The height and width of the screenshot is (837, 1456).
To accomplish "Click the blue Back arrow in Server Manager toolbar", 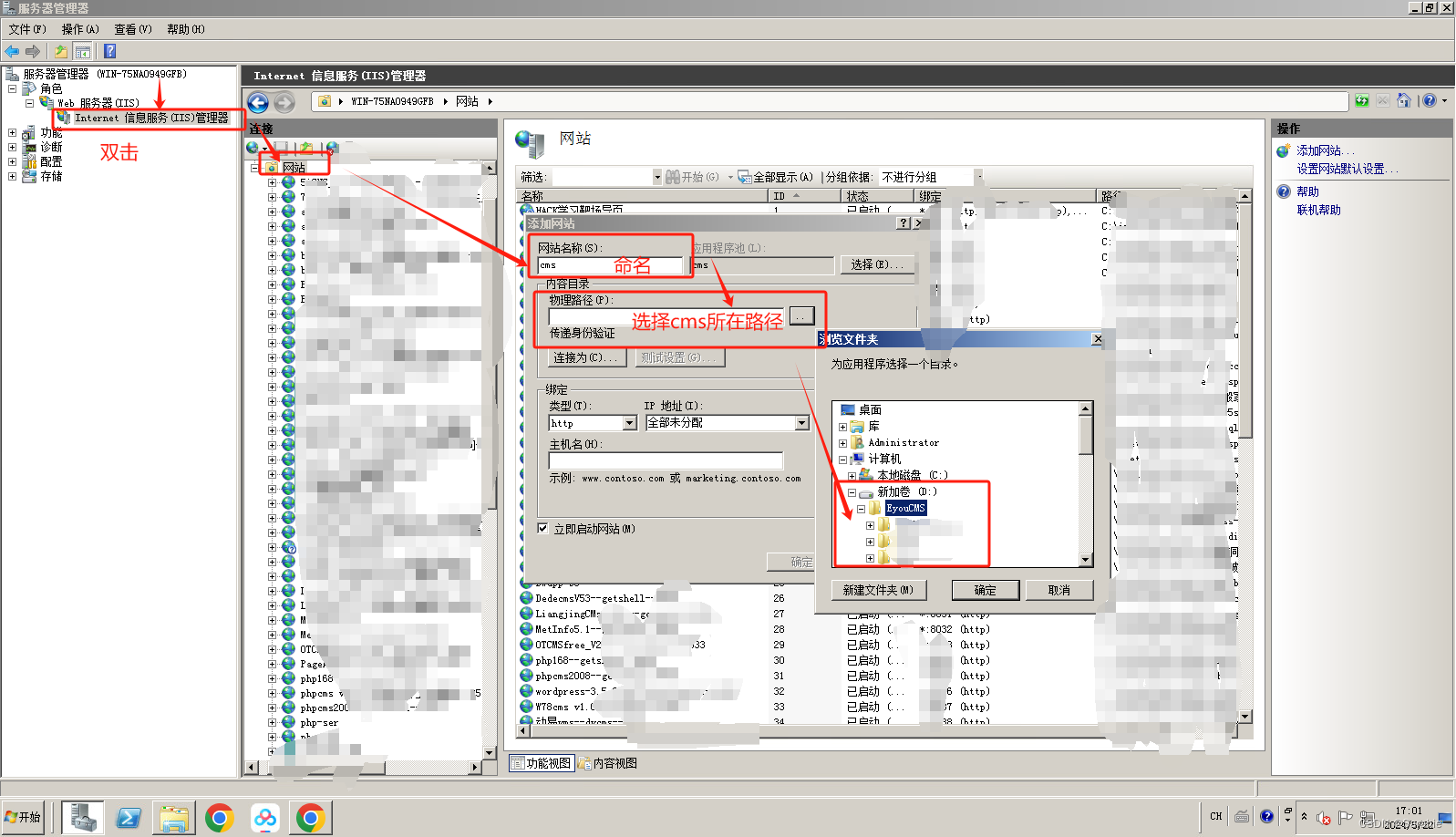I will coord(12,51).
